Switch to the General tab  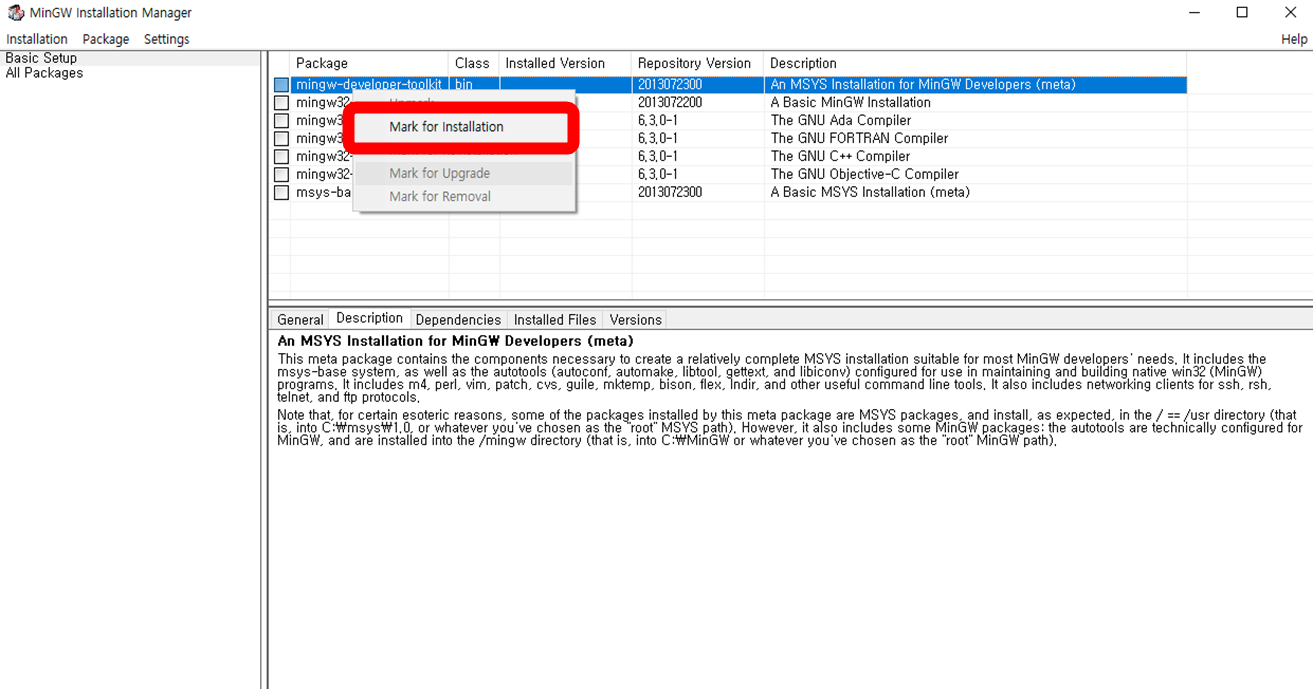[300, 320]
